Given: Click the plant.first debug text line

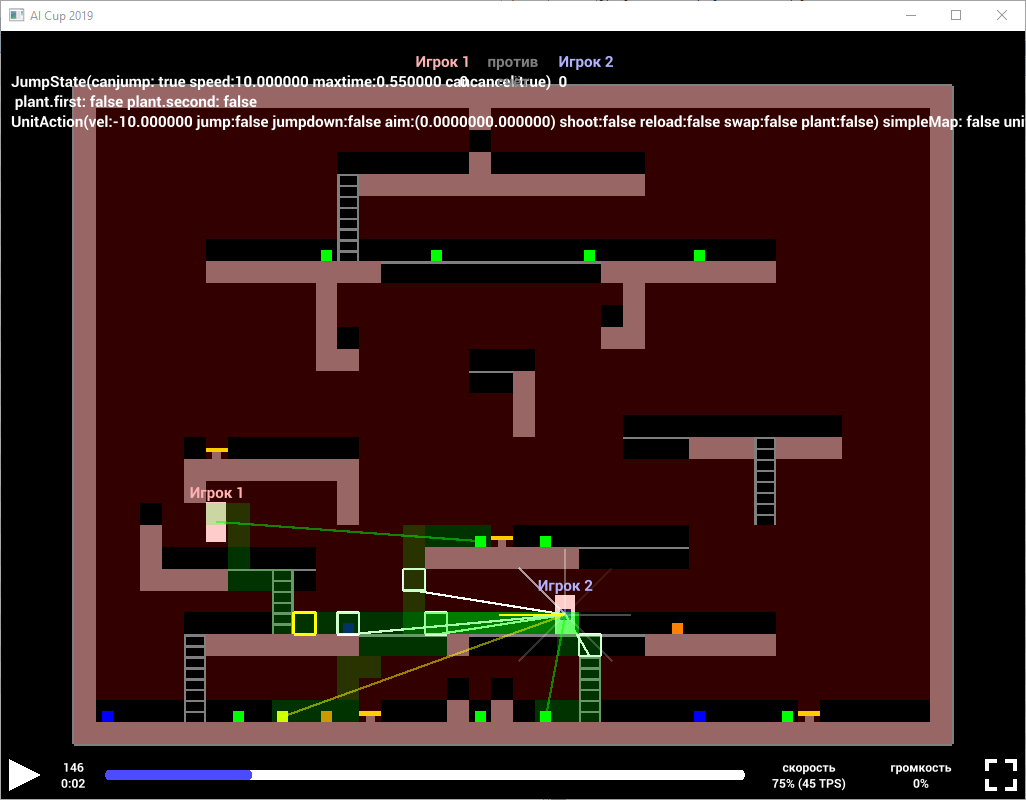Looking at the screenshot, I should click(135, 101).
